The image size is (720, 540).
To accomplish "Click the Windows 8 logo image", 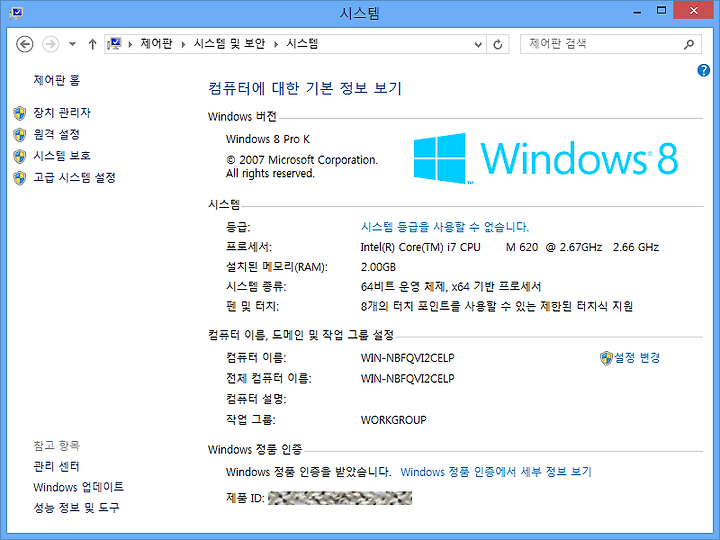I will pos(546,158).
